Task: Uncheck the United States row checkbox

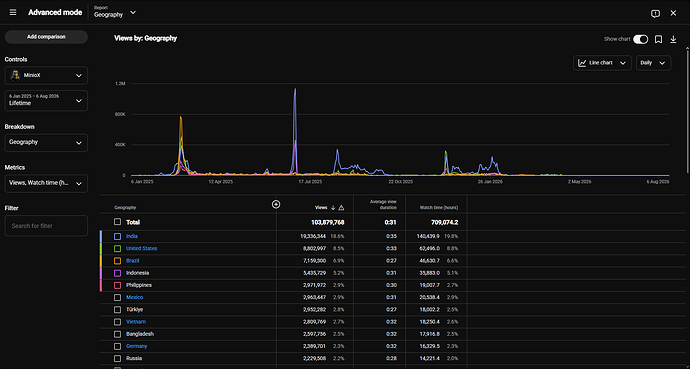Action: click(117, 248)
